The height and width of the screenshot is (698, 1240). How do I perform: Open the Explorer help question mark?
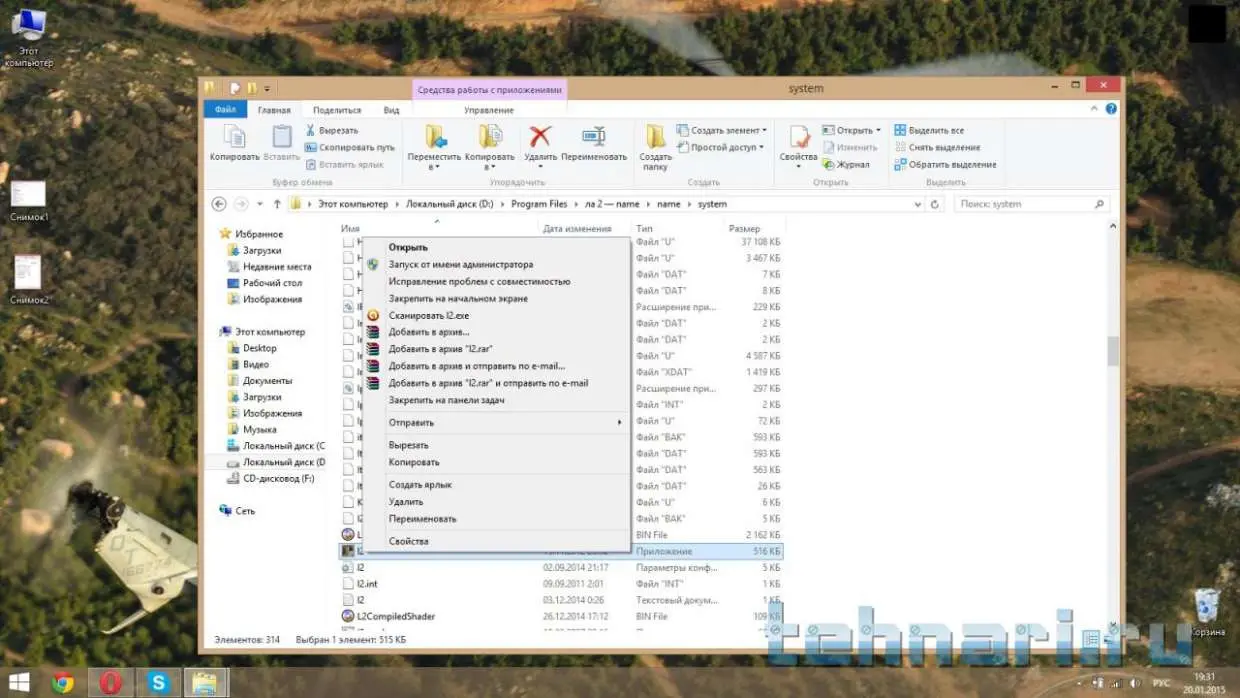coord(1112,109)
